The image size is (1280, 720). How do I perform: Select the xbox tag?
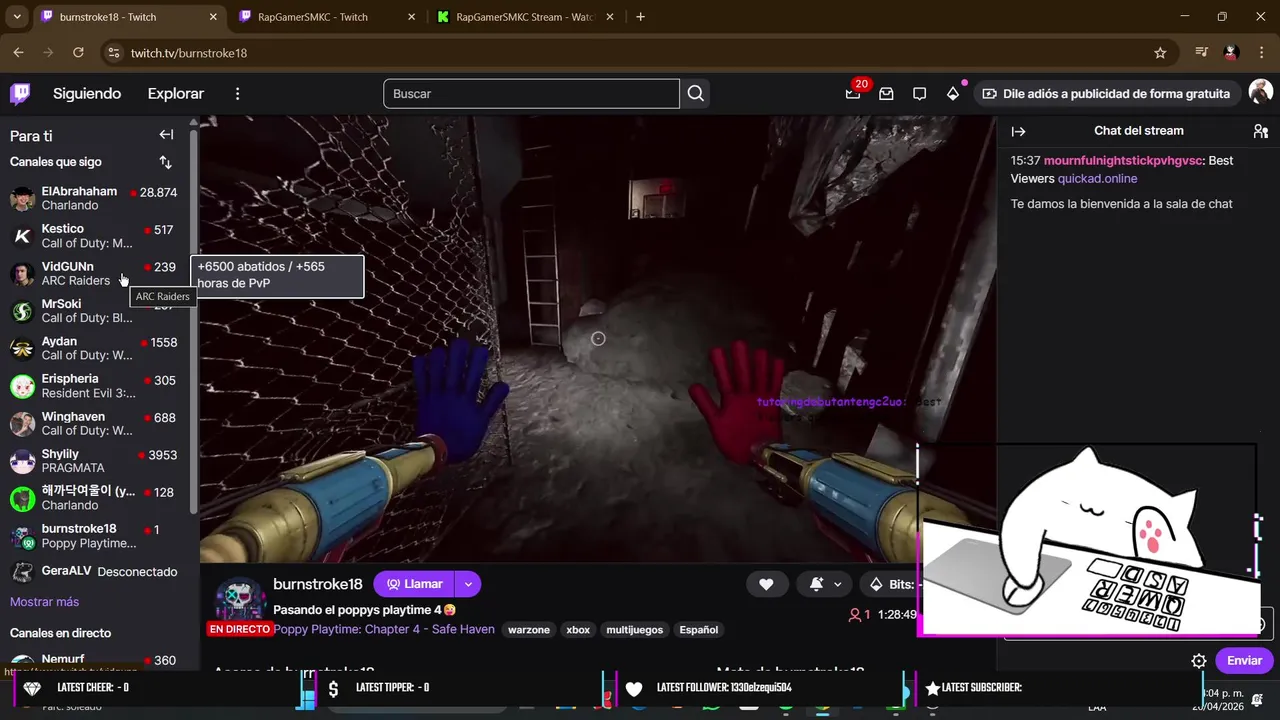578,630
